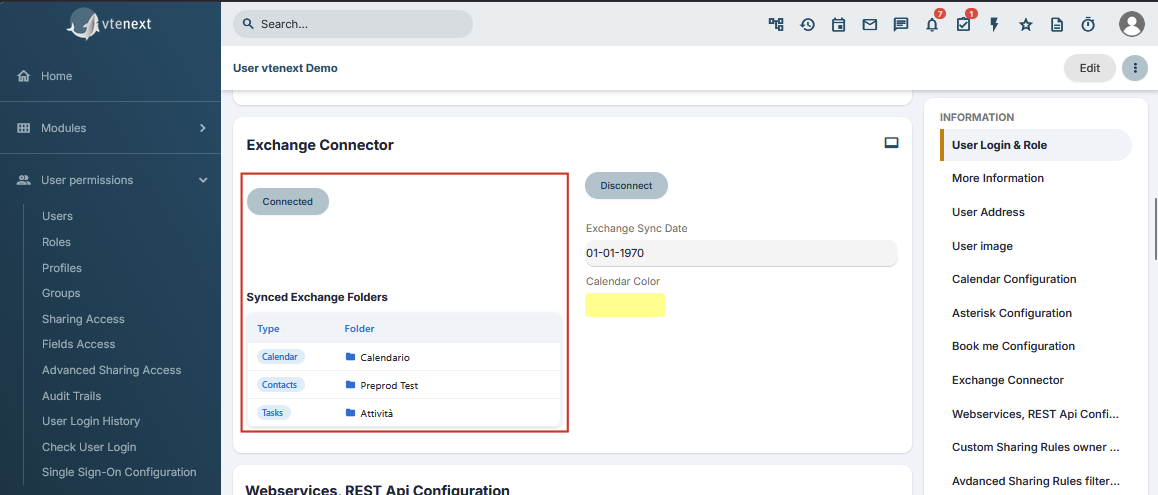Open Profiles in the sidebar
The image size is (1158, 495).
pyautogui.click(x=62, y=267)
